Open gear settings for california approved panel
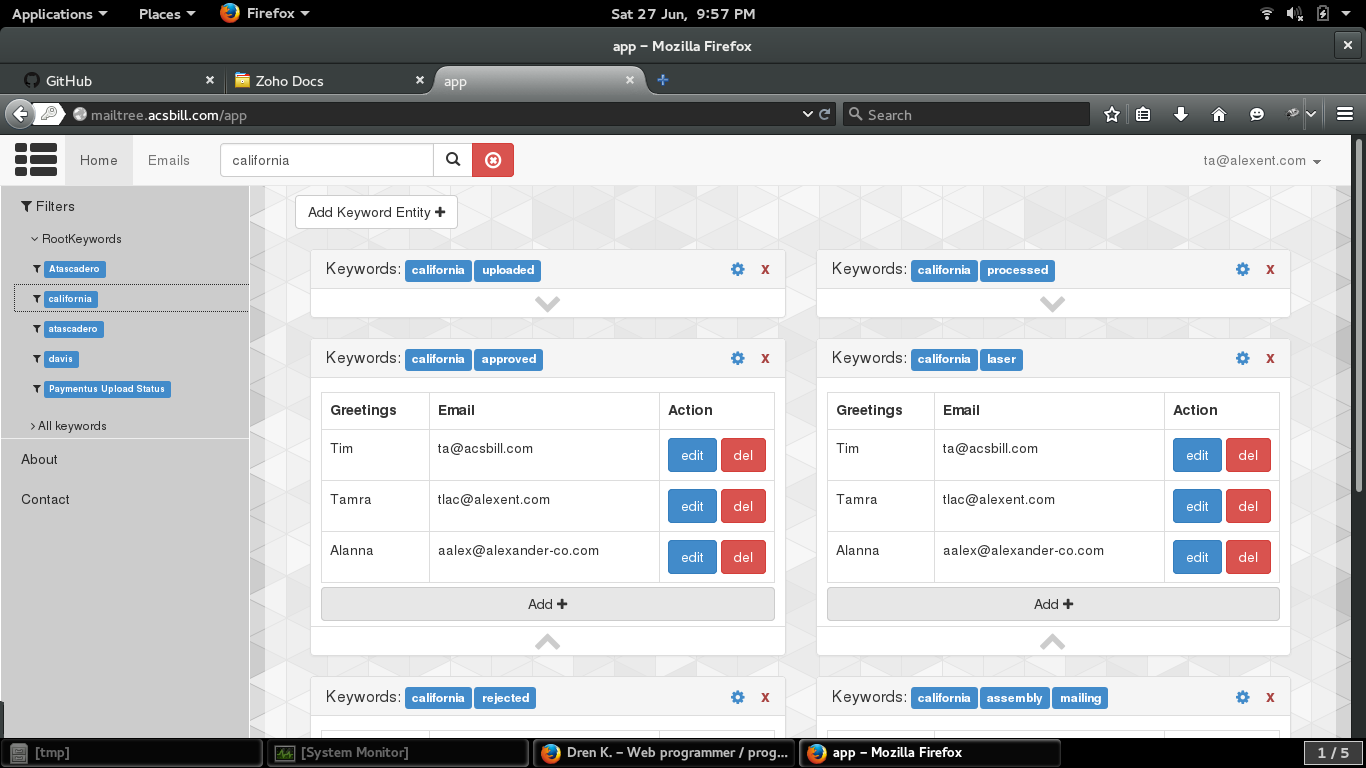 pyautogui.click(x=738, y=358)
